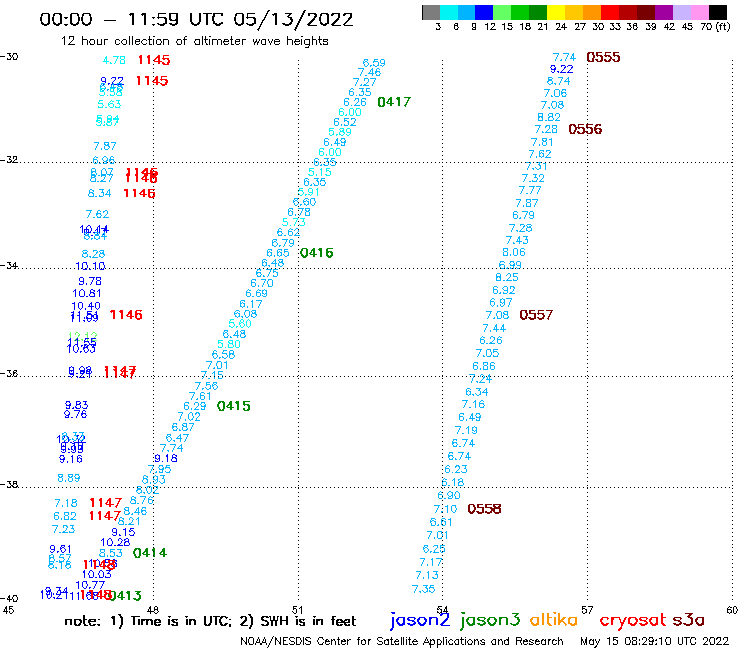Image resolution: width=740 pixels, height=650 pixels.
Task: Select the wave height value '7.16'
Action: [x=473, y=404]
